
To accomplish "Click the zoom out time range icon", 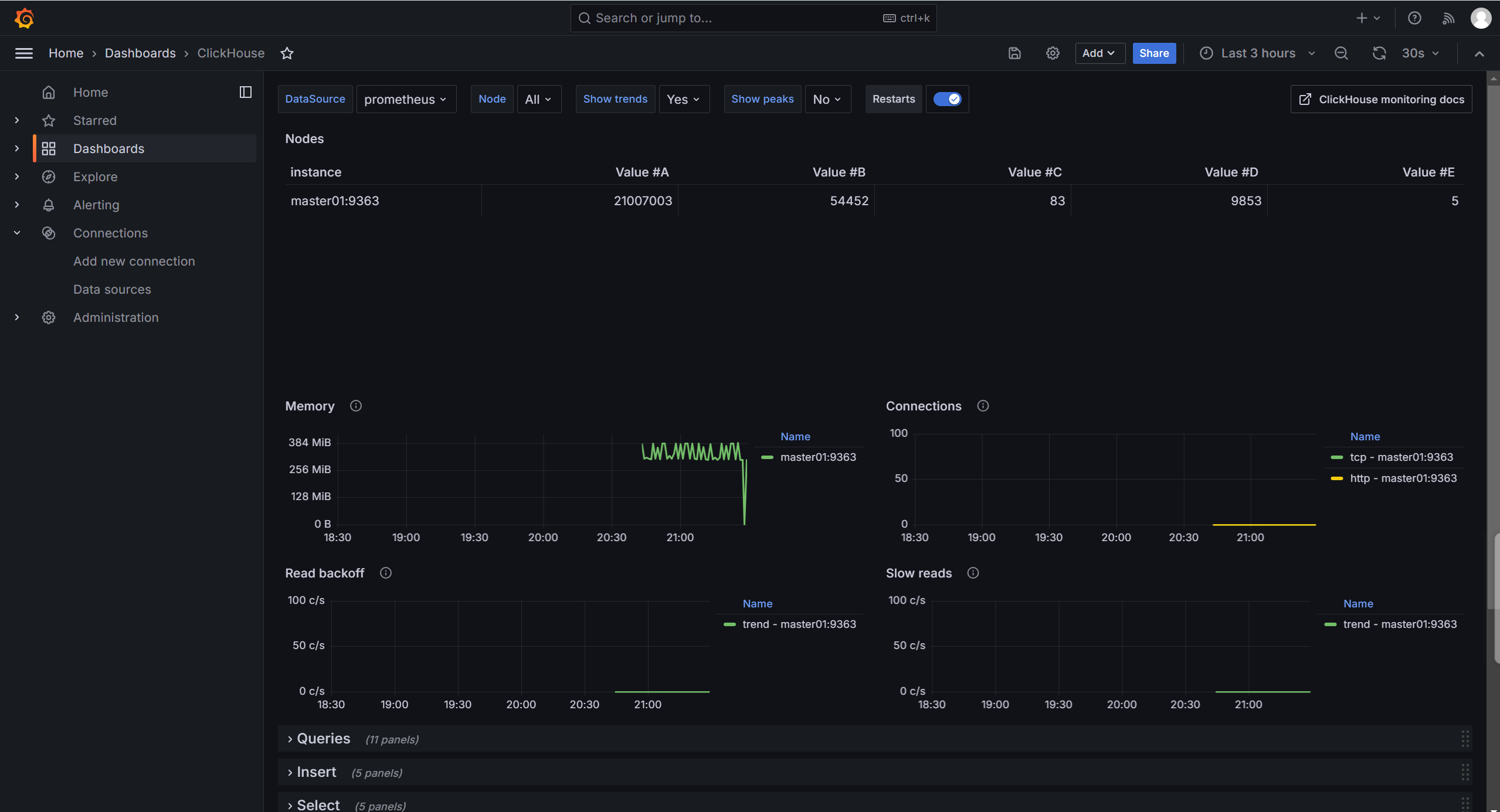I will click(1341, 53).
